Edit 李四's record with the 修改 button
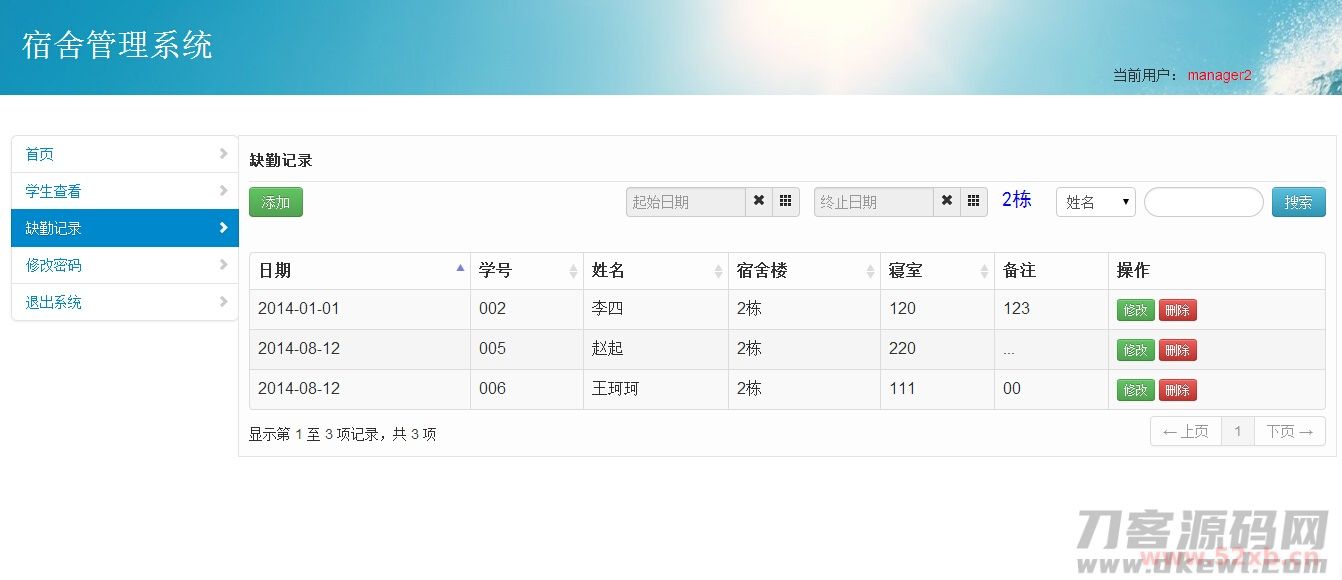The height and width of the screenshot is (580, 1342). tap(1135, 310)
